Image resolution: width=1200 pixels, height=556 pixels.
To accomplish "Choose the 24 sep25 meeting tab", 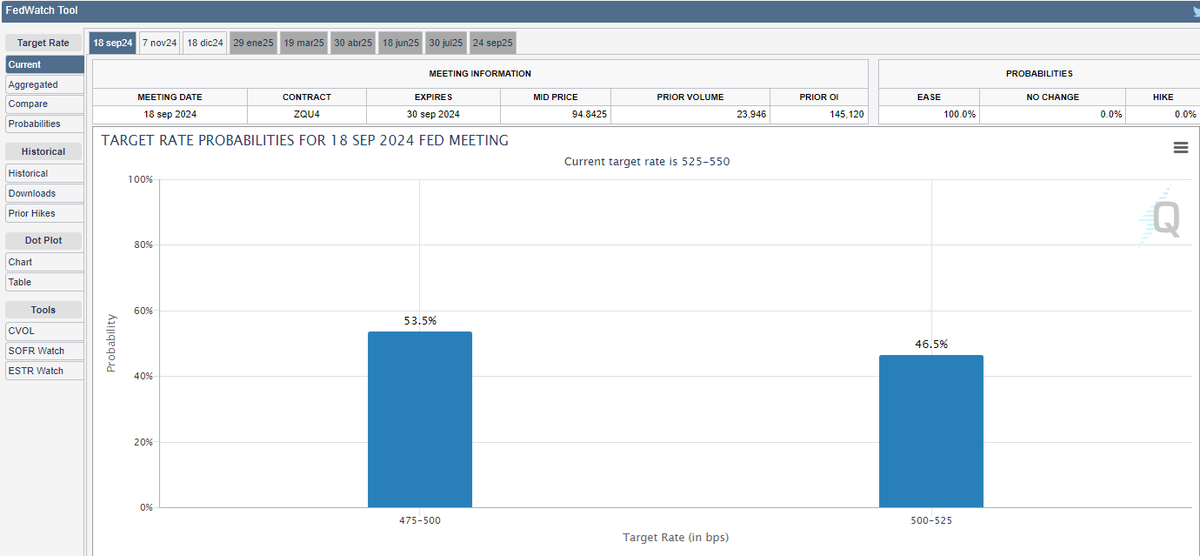I will 493,43.
